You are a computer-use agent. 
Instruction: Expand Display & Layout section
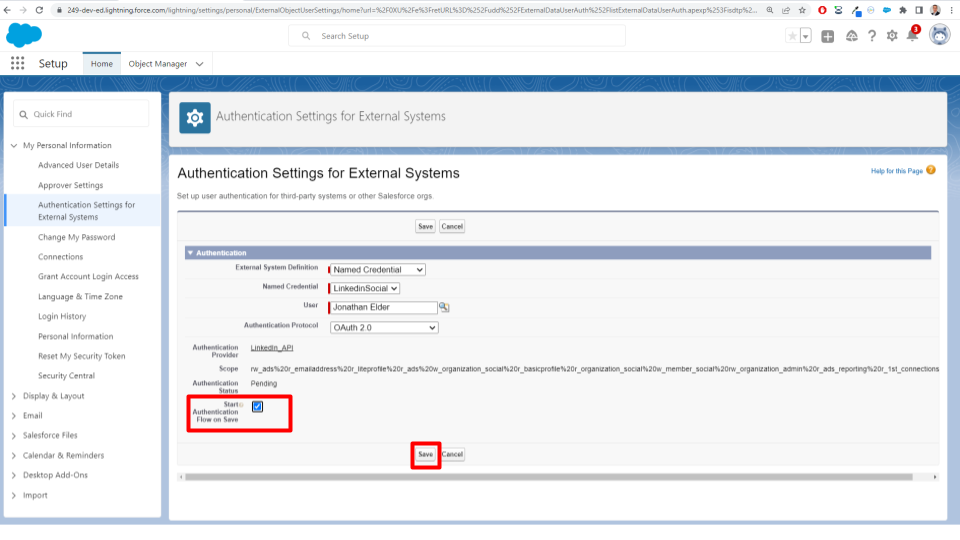[14, 396]
